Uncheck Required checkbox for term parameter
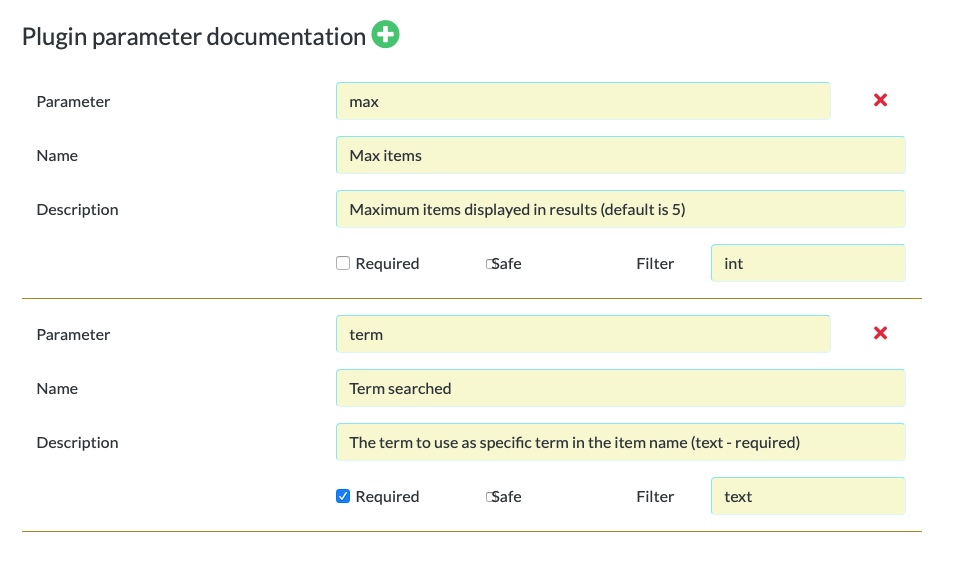The width and height of the screenshot is (979, 567). click(343, 496)
